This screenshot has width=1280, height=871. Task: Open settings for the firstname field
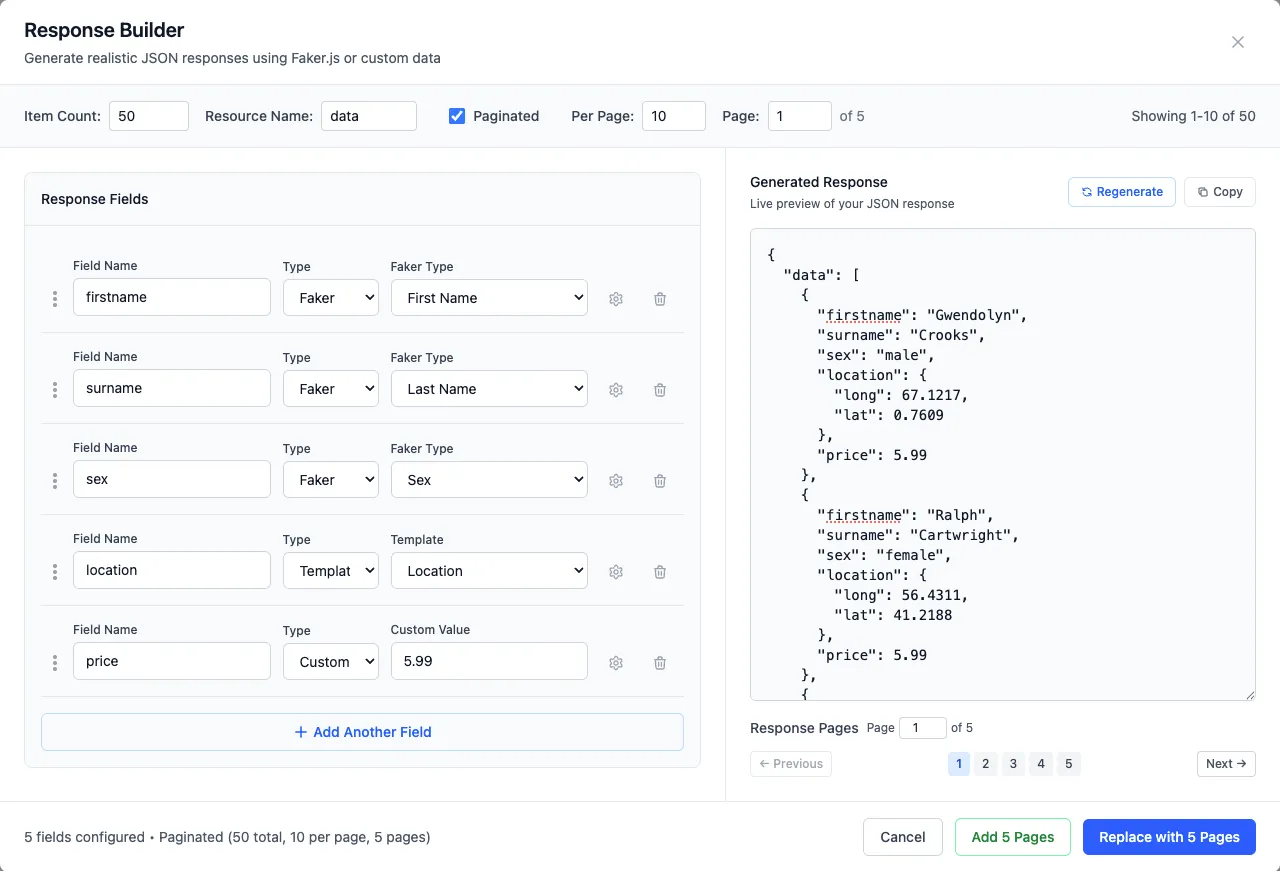[x=616, y=298]
